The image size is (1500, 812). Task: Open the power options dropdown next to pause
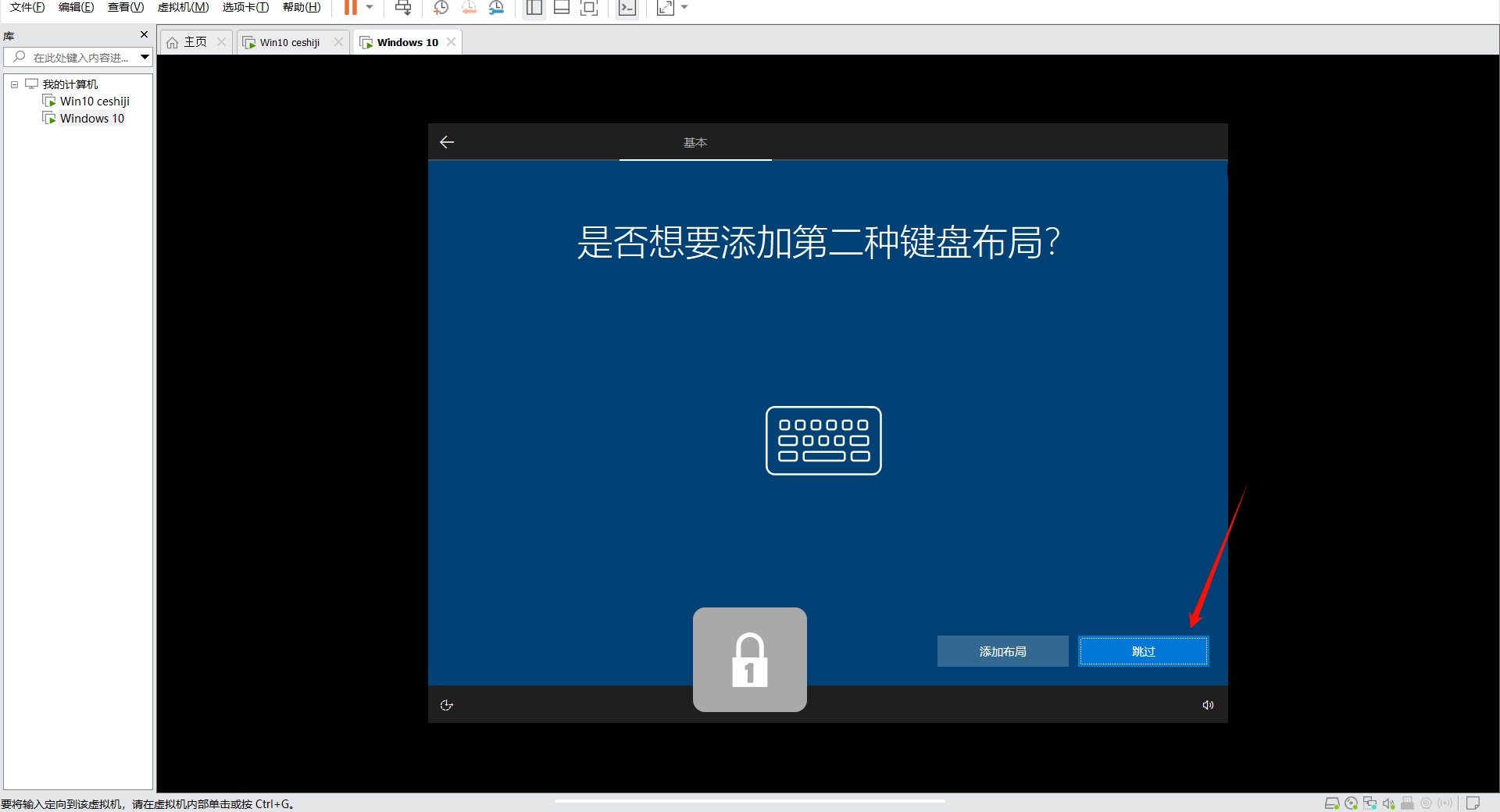(x=370, y=8)
